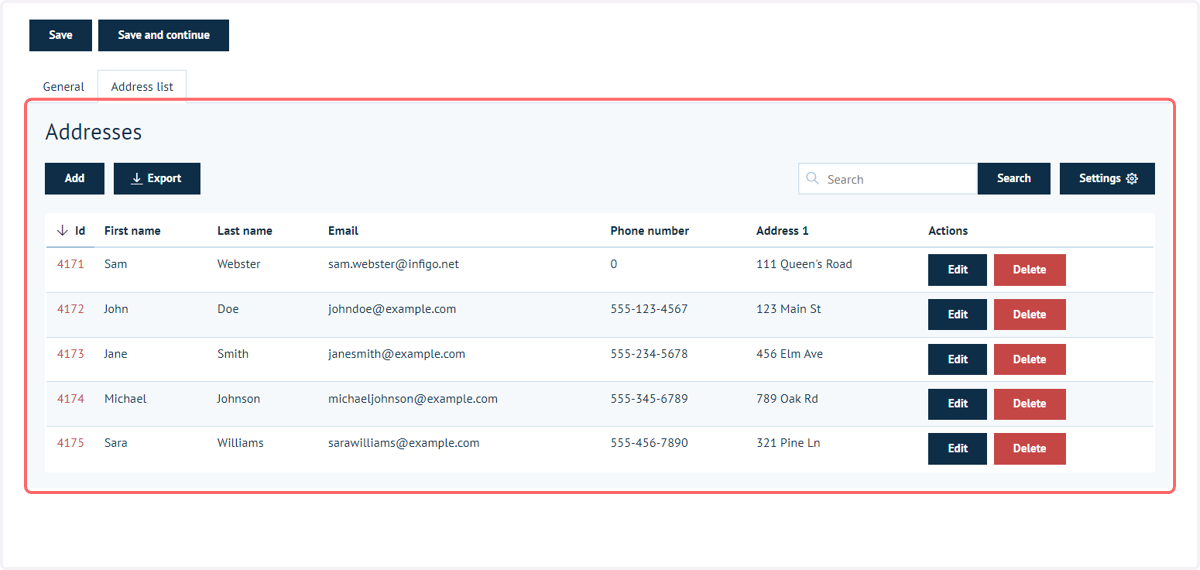The height and width of the screenshot is (570, 1200).
Task: Click address 123 Main St
Action: tap(789, 310)
